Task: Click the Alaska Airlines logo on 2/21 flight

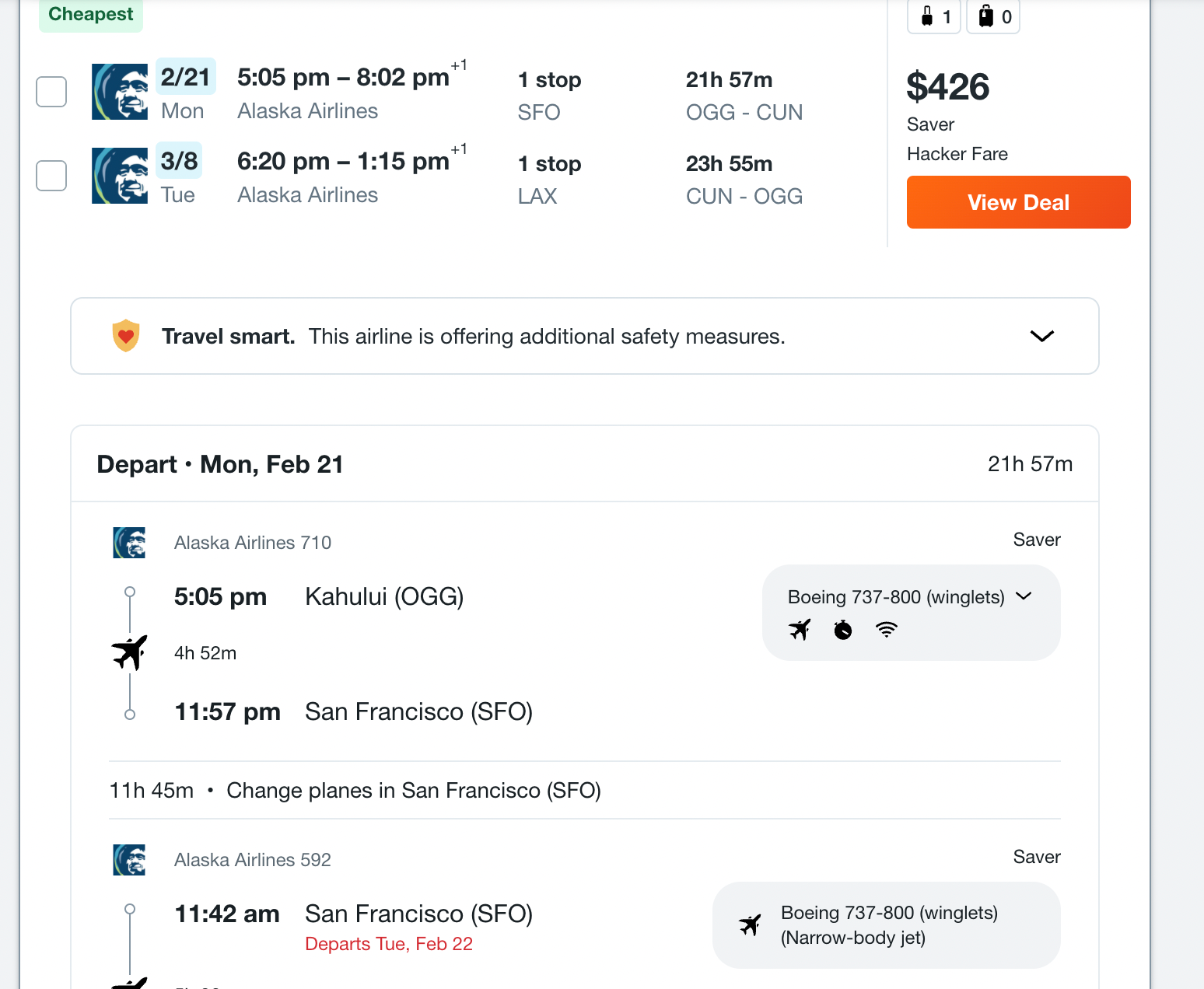Action: pyautogui.click(x=120, y=92)
